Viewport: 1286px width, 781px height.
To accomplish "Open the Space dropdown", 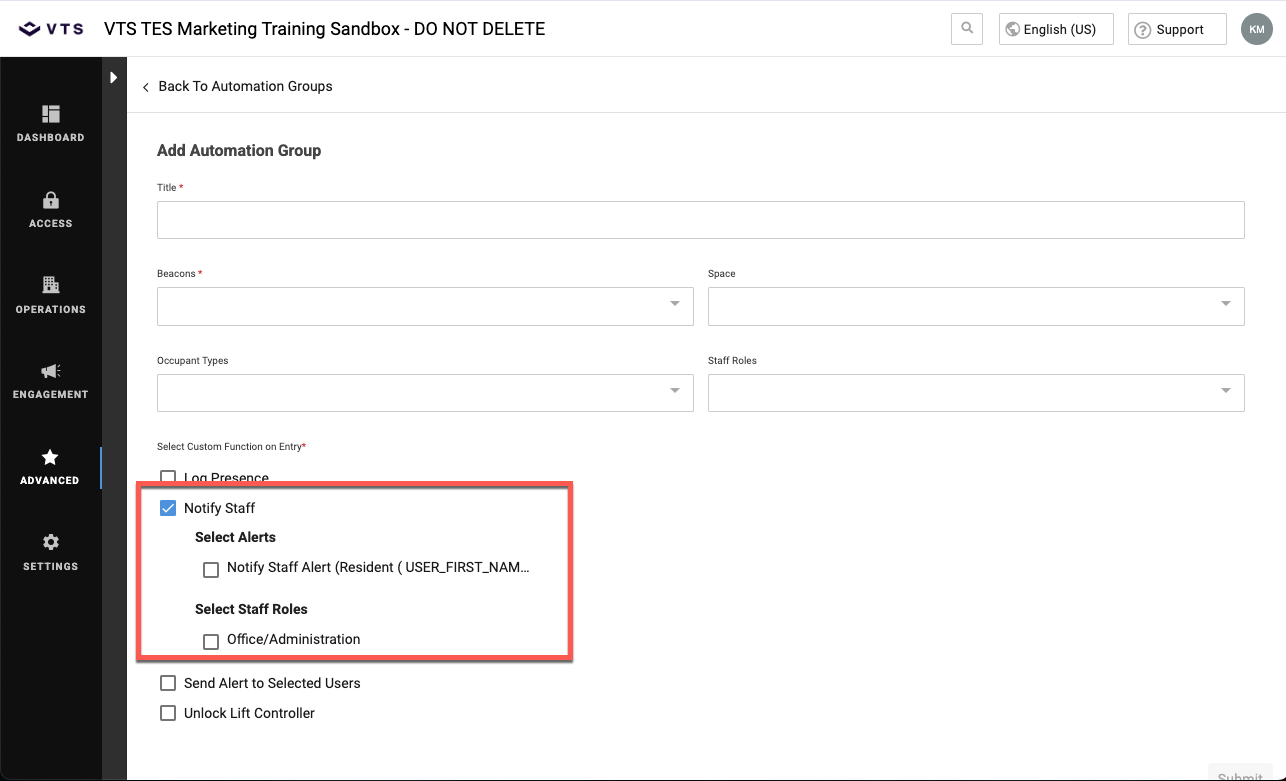I will [x=976, y=306].
